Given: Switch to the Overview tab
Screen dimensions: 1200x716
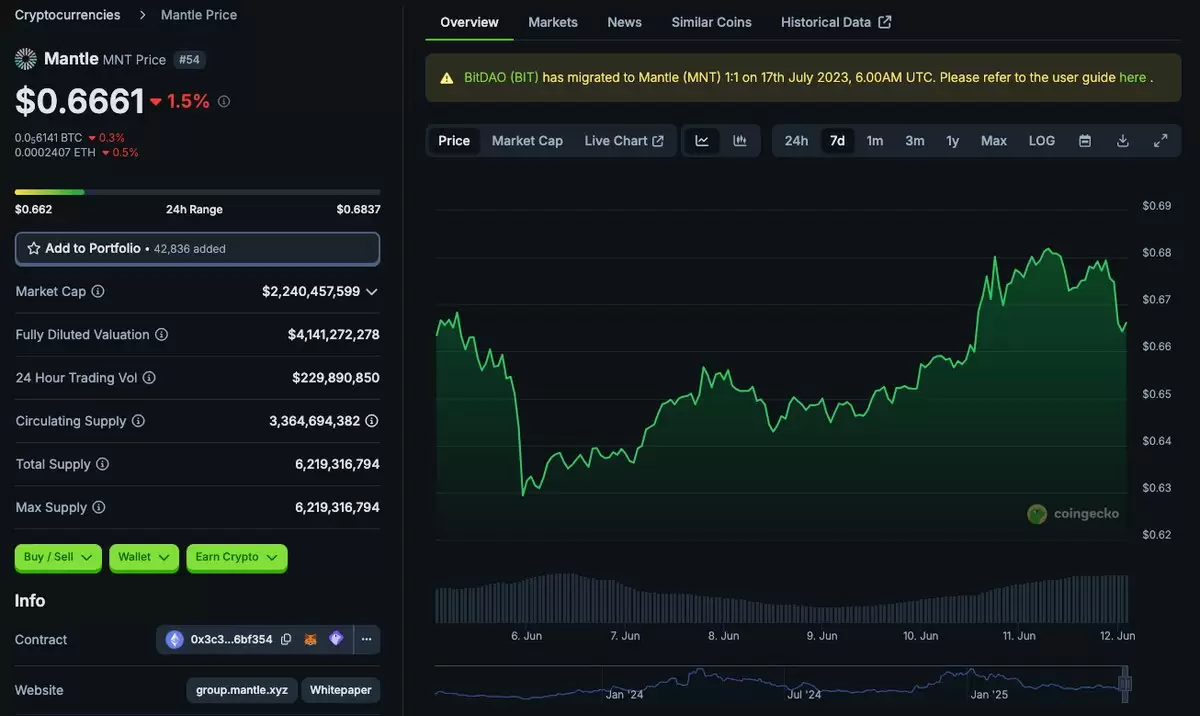Looking at the screenshot, I should tap(469, 22).
